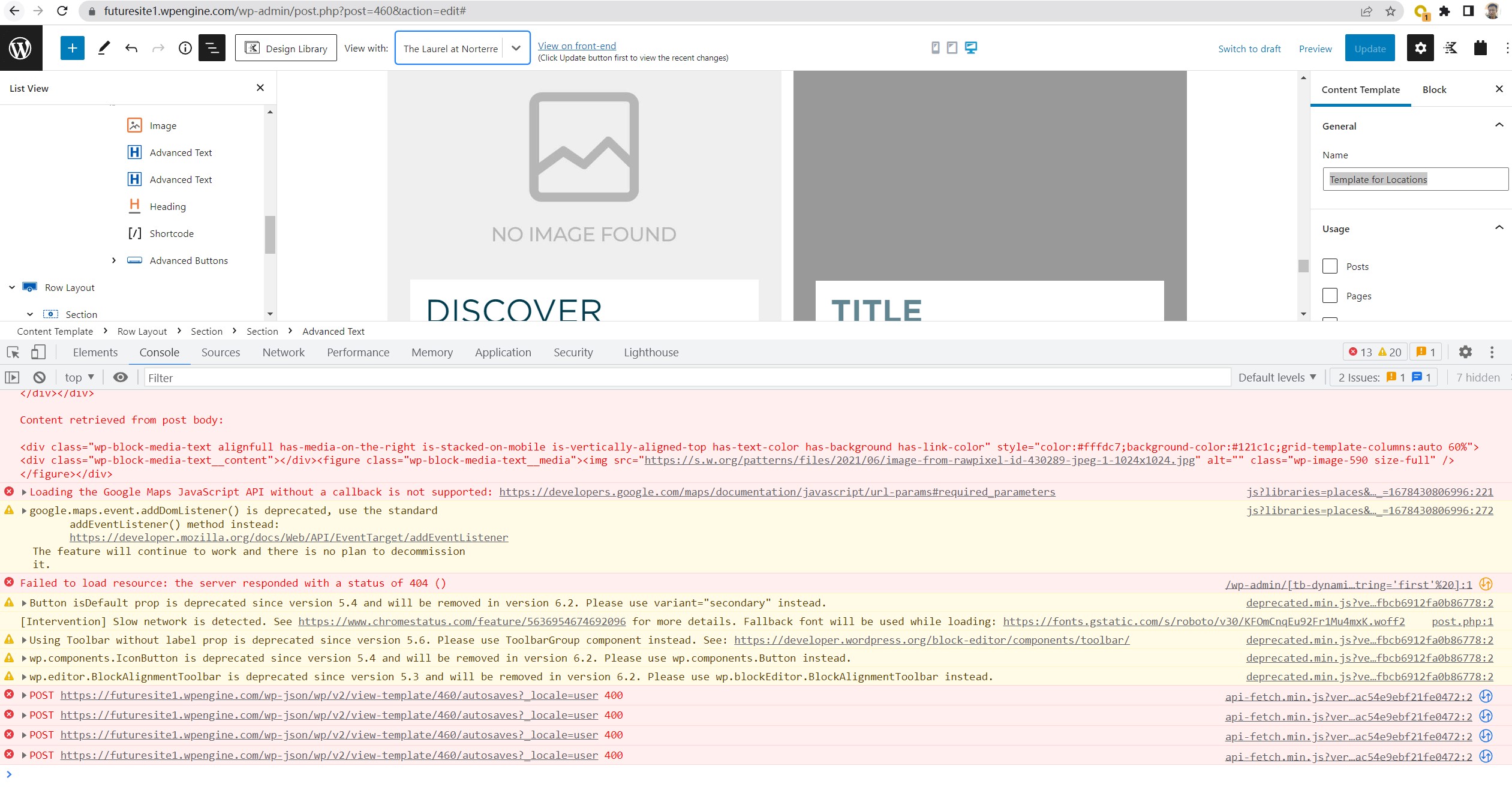Collapse the Row Layout tree item

click(x=12, y=287)
